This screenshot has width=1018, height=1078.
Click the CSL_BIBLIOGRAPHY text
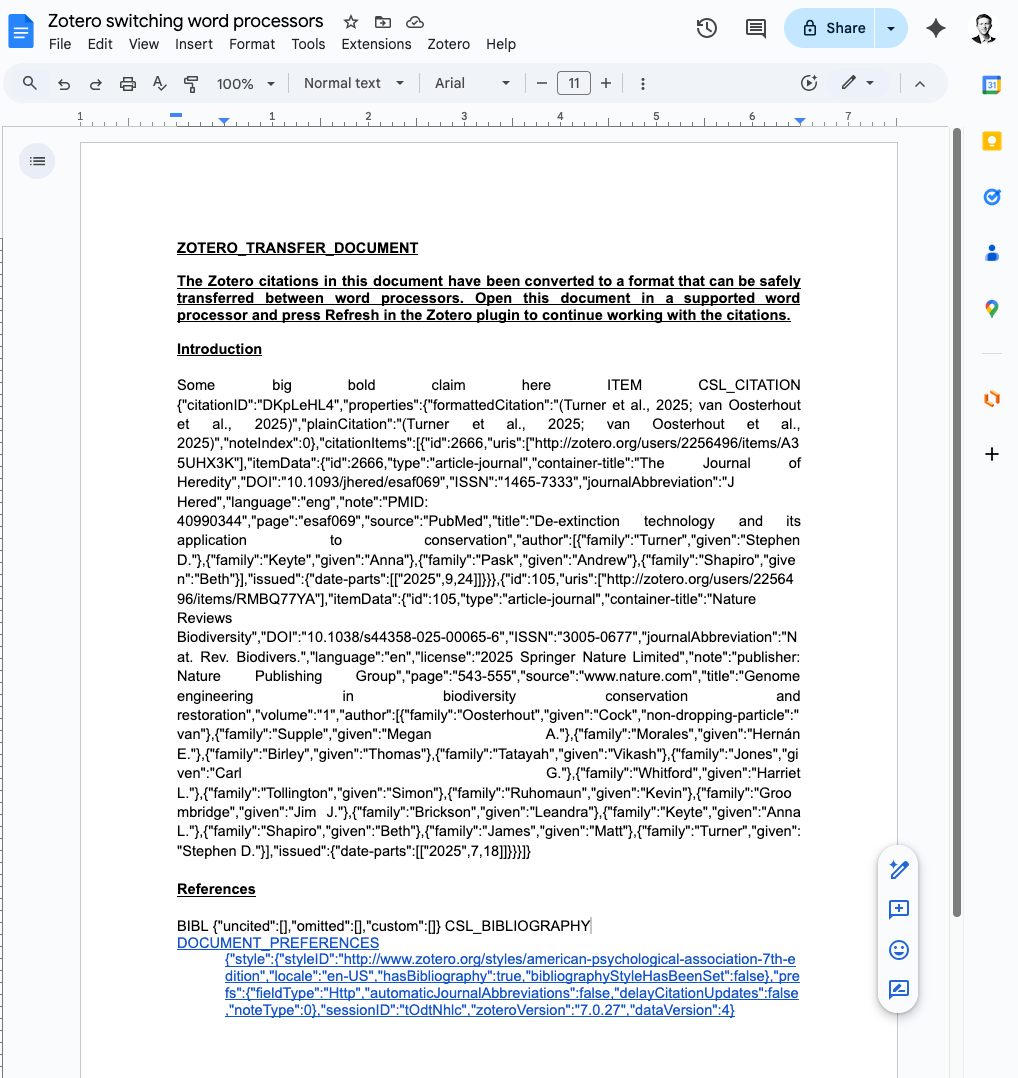[x=517, y=925]
